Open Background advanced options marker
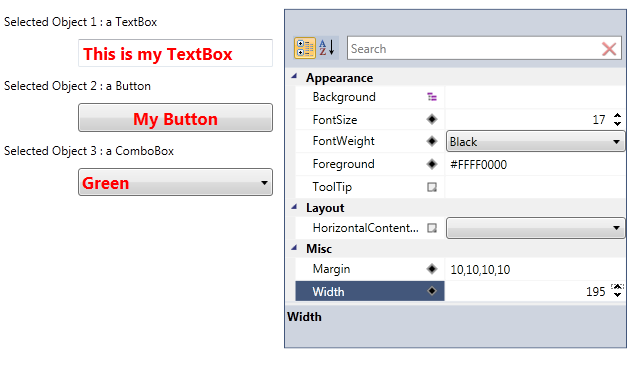Screen dimensions: 633x365 (x=432, y=97)
